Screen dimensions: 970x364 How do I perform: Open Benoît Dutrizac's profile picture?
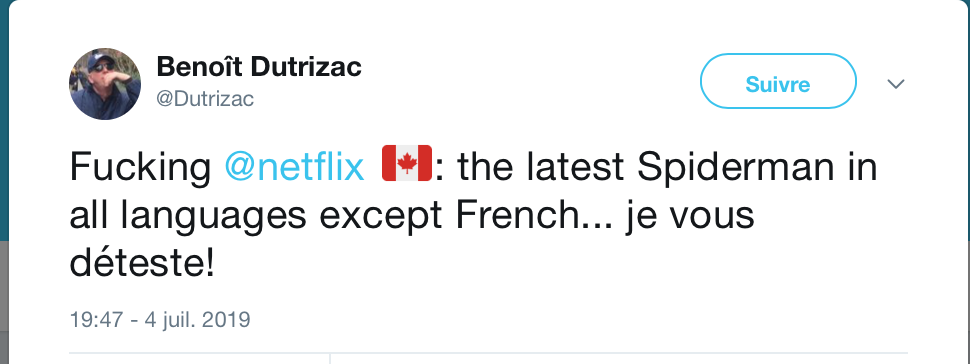(x=105, y=84)
